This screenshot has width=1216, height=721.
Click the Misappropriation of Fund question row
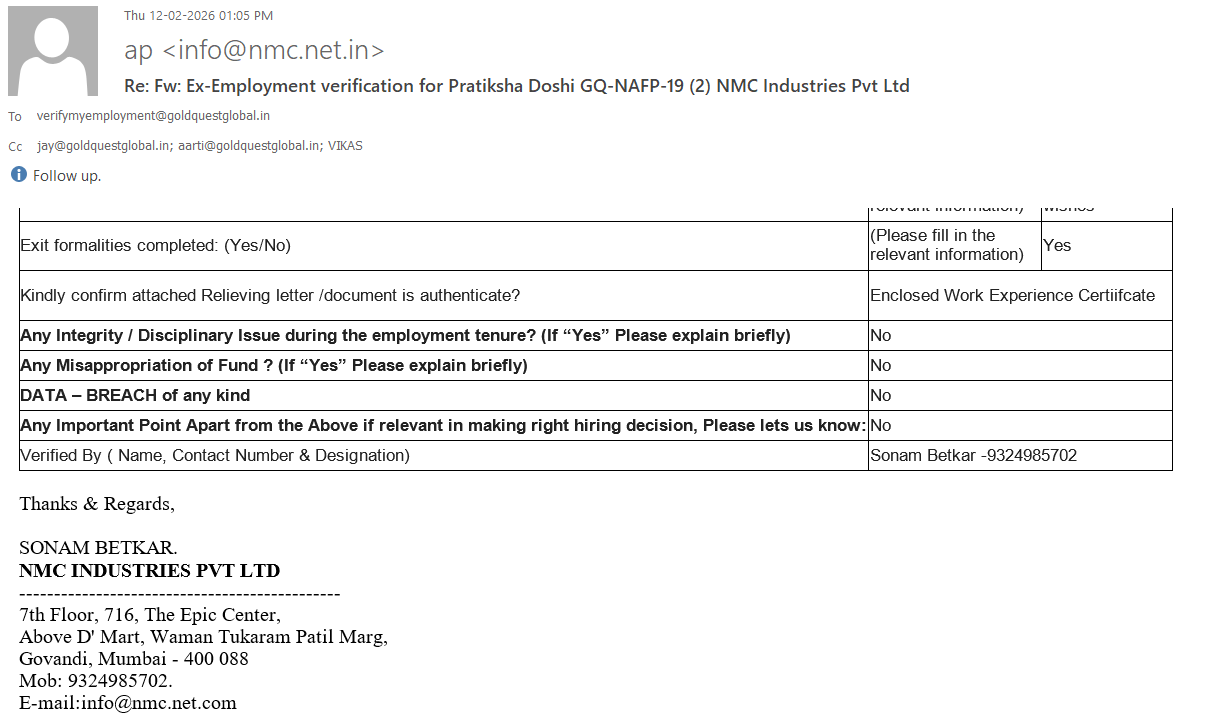click(273, 366)
